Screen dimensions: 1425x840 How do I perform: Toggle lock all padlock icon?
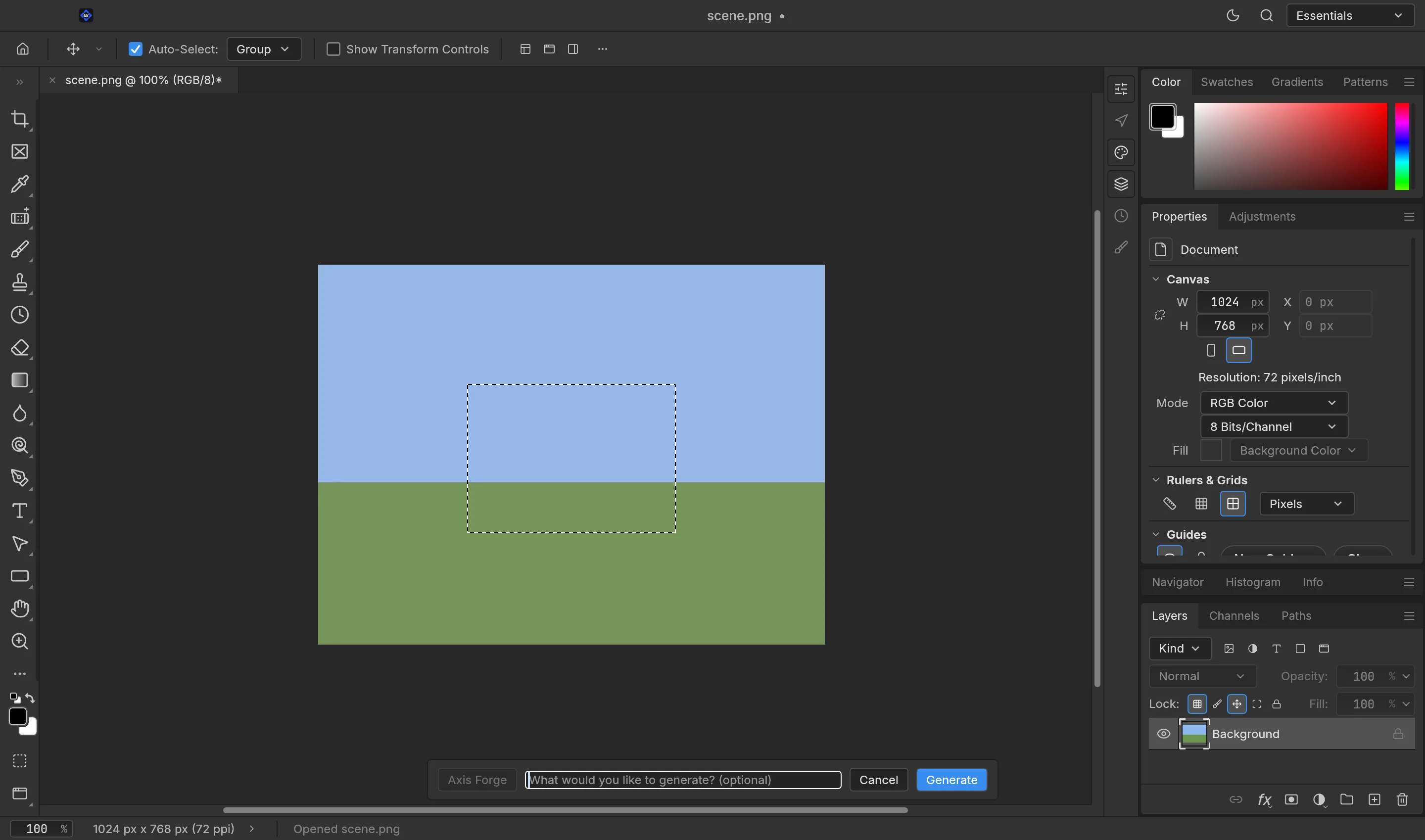click(x=1276, y=704)
